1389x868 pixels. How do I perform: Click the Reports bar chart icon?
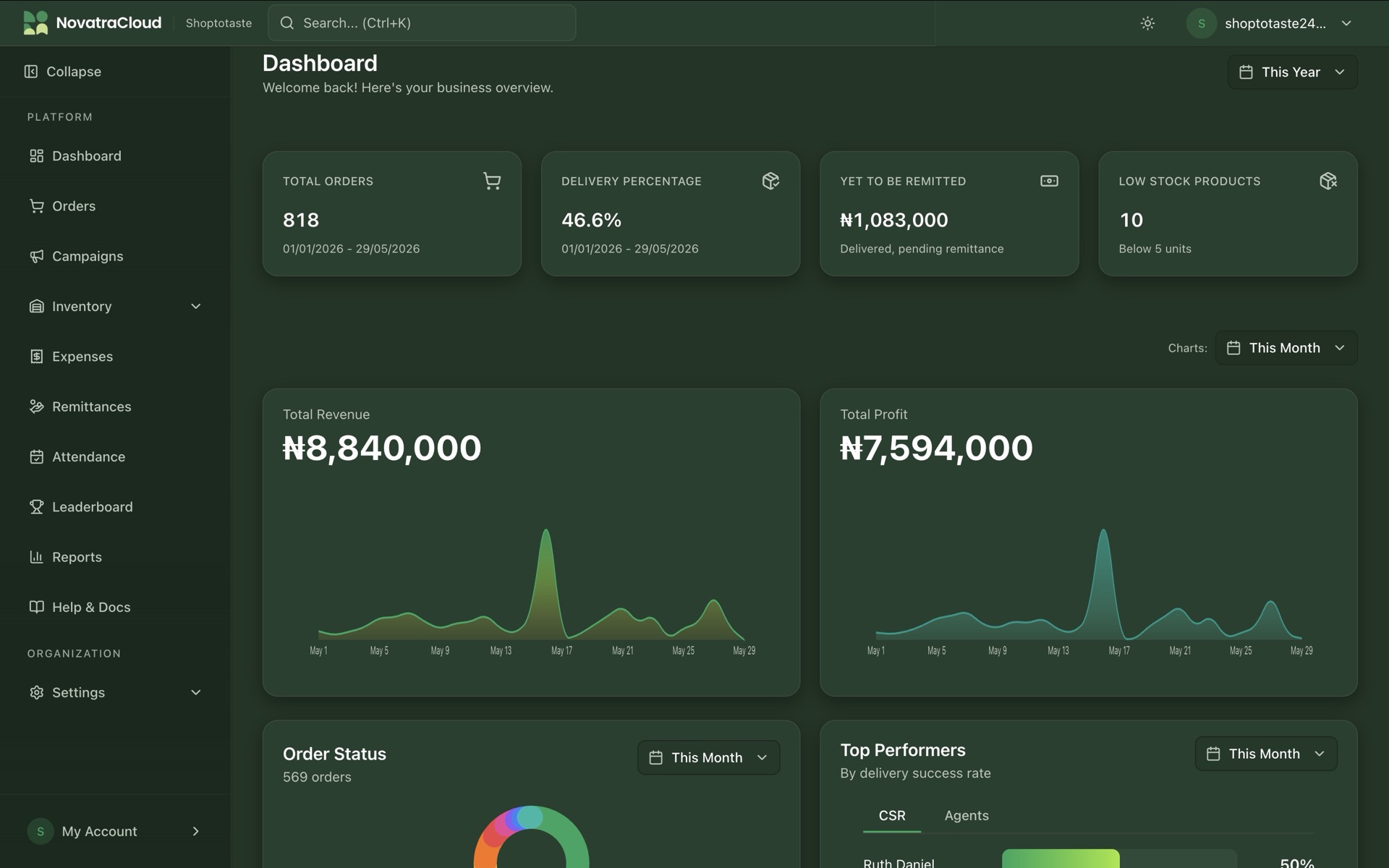tap(36, 557)
